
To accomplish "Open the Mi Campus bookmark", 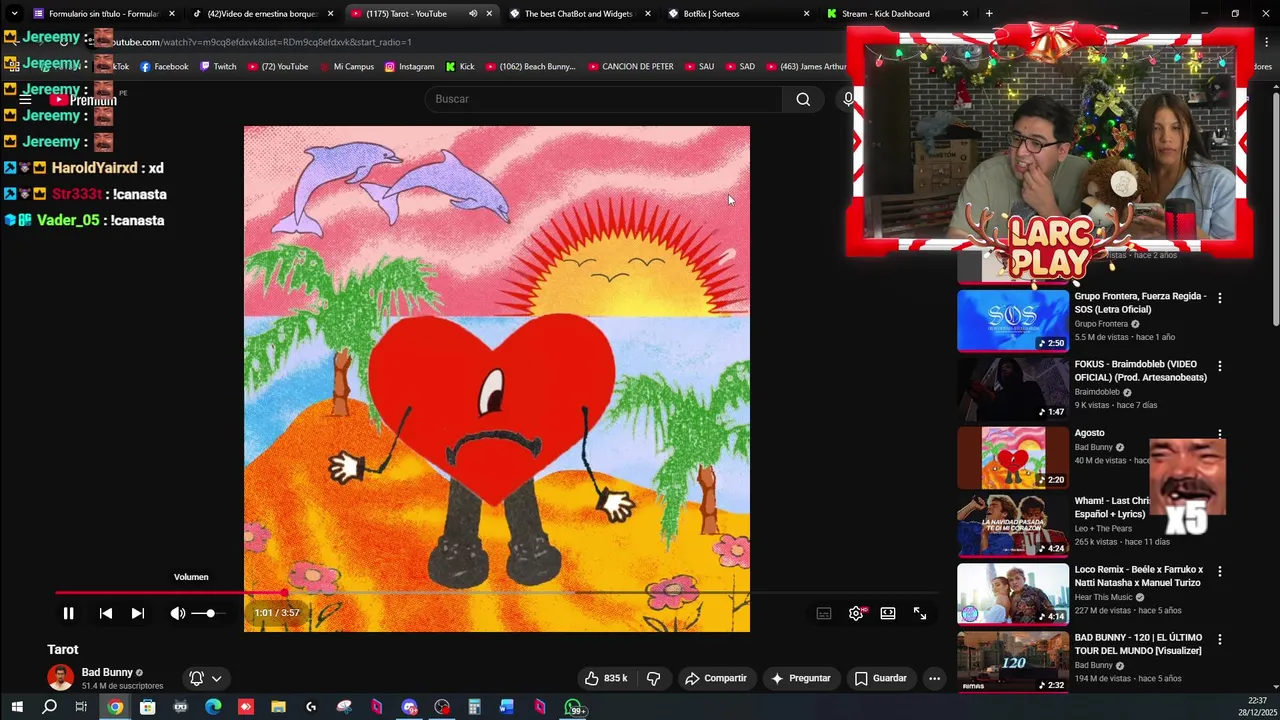I will pos(346,67).
